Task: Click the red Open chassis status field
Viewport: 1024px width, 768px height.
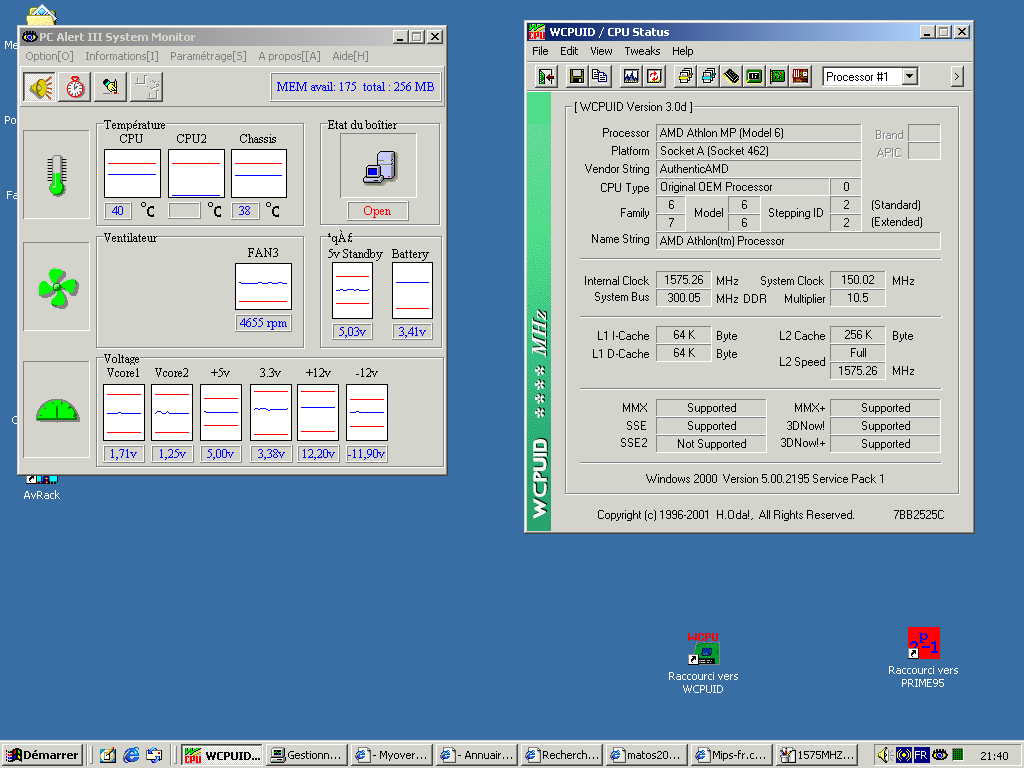Action: (x=377, y=211)
